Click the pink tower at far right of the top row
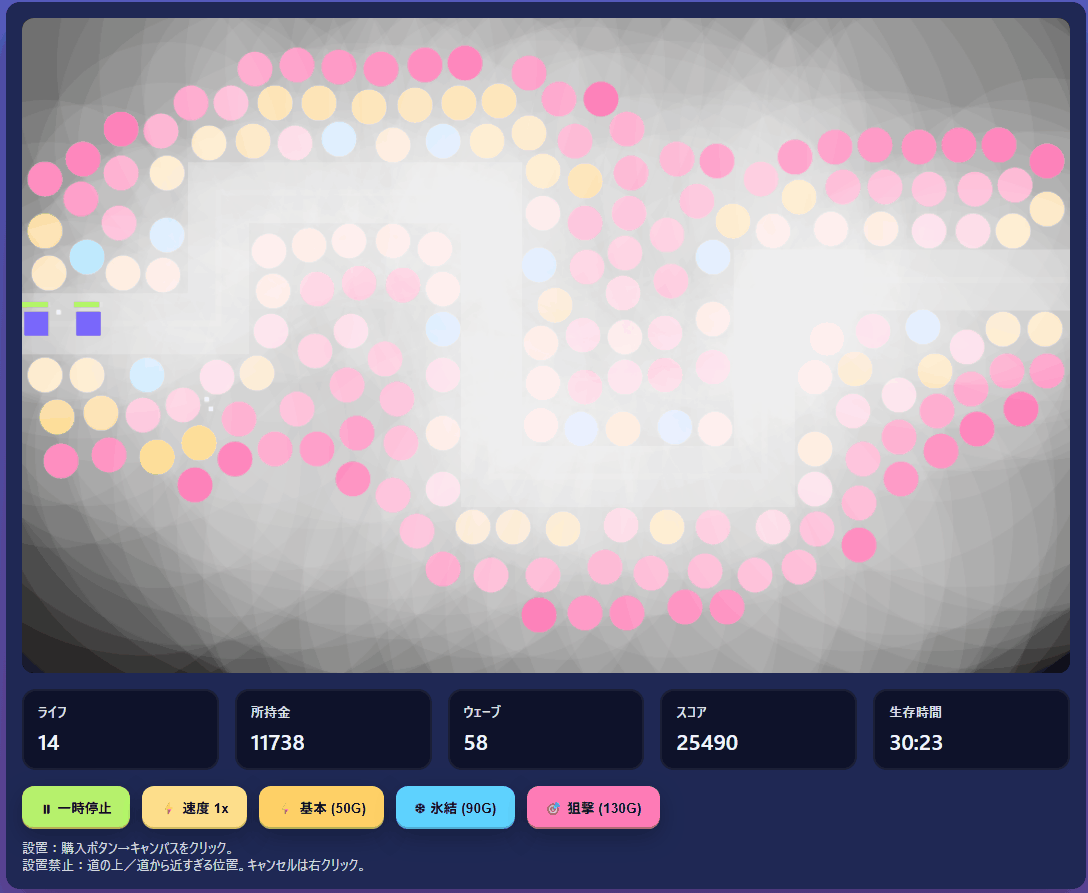Screen dimensions: 1088x893 point(1047,161)
